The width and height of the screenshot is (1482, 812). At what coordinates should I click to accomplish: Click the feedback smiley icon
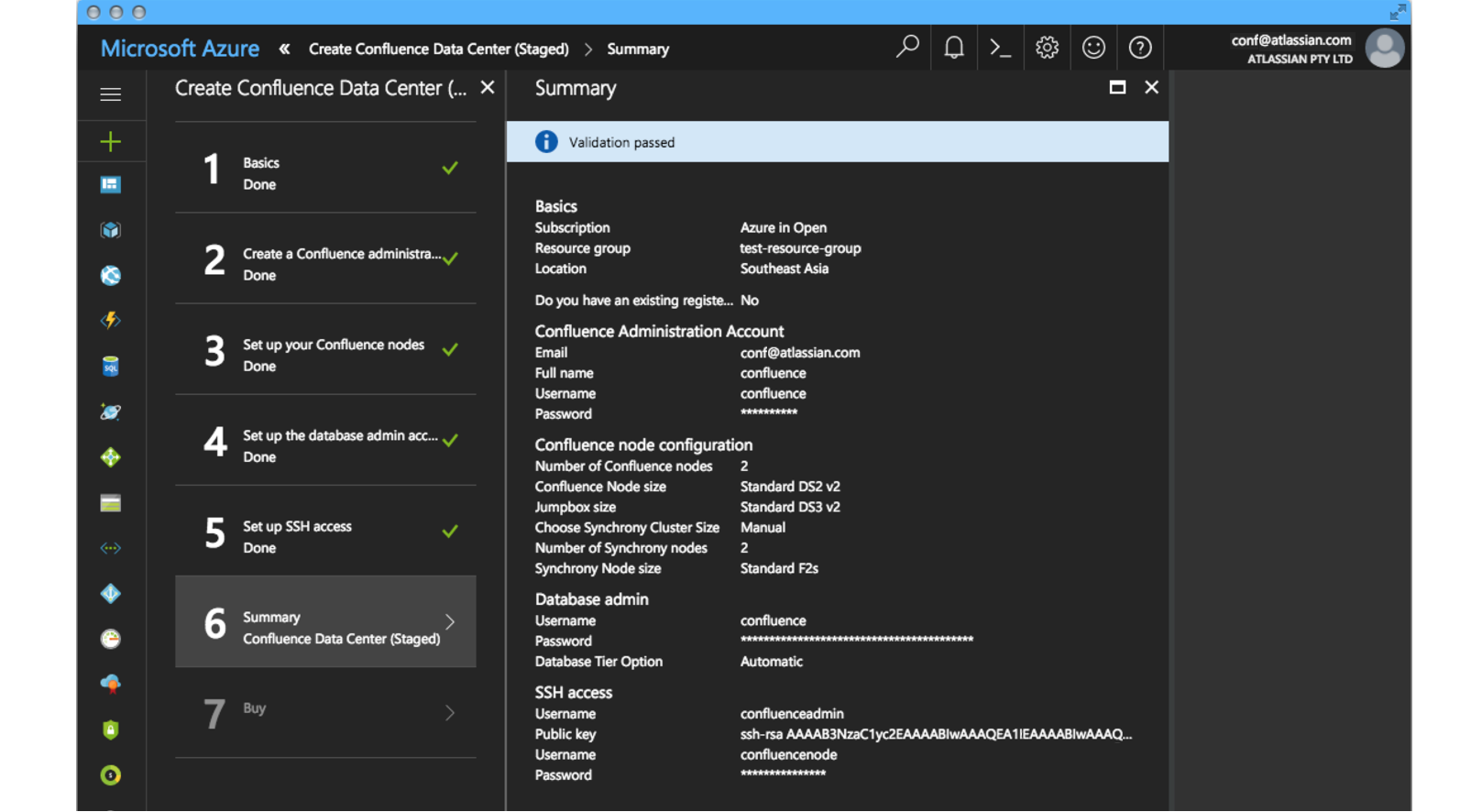1093,47
